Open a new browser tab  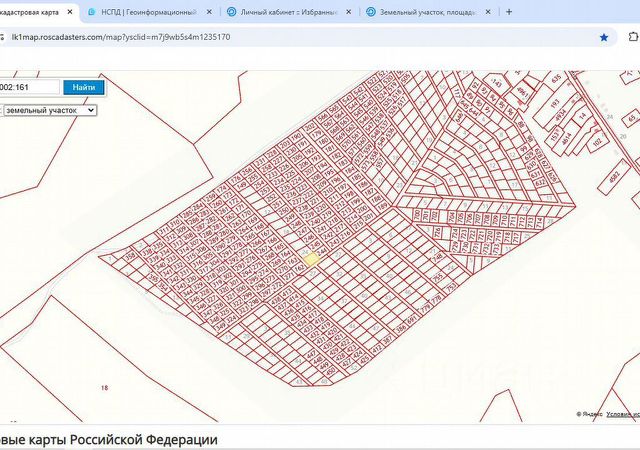pos(509,12)
